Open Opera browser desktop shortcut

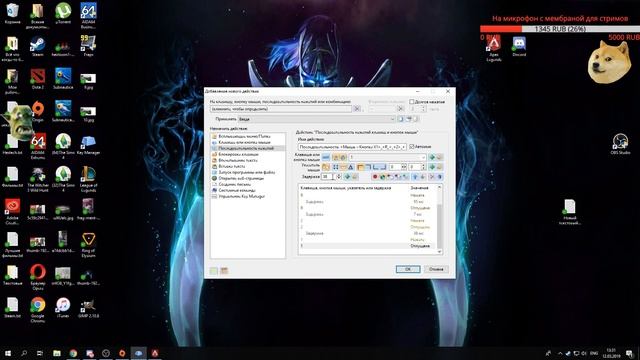click(38, 277)
